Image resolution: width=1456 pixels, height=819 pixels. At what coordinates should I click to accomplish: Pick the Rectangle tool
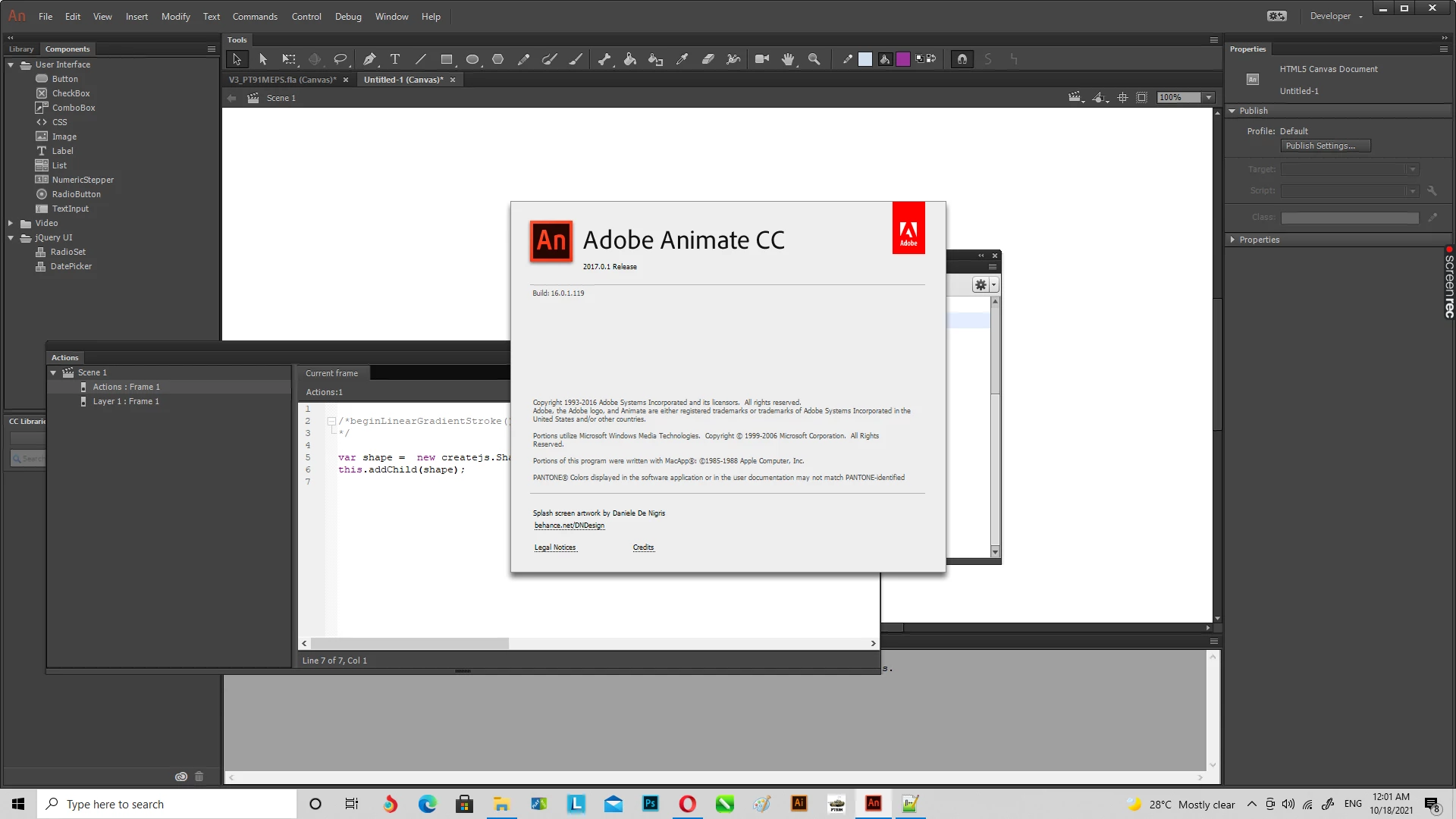[447, 59]
